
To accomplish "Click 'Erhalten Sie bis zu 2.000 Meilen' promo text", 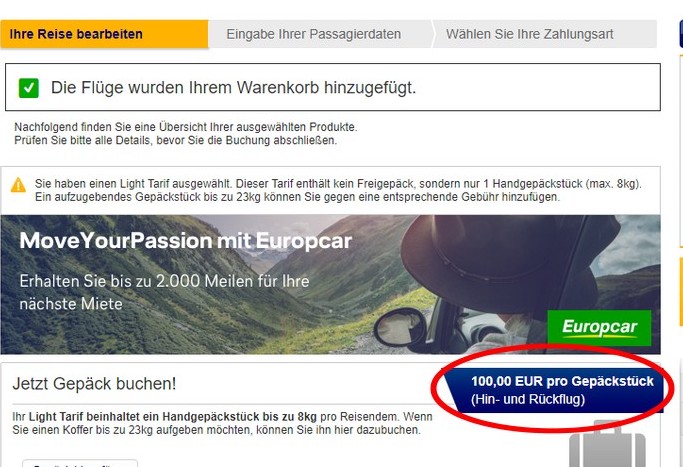I will [164, 292].
